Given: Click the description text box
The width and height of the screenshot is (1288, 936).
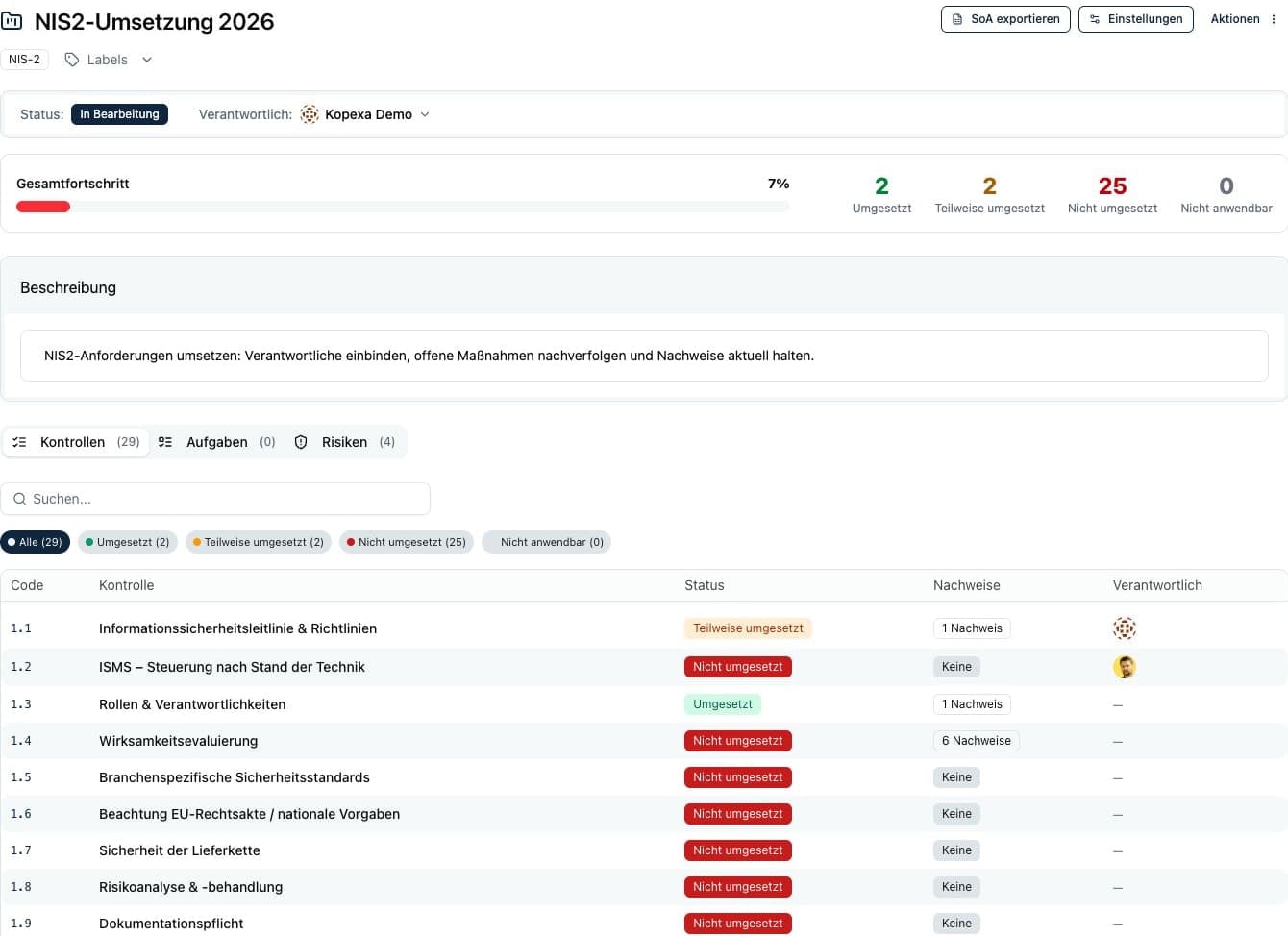Looking at the screenshot, I should tap(644, 356).
